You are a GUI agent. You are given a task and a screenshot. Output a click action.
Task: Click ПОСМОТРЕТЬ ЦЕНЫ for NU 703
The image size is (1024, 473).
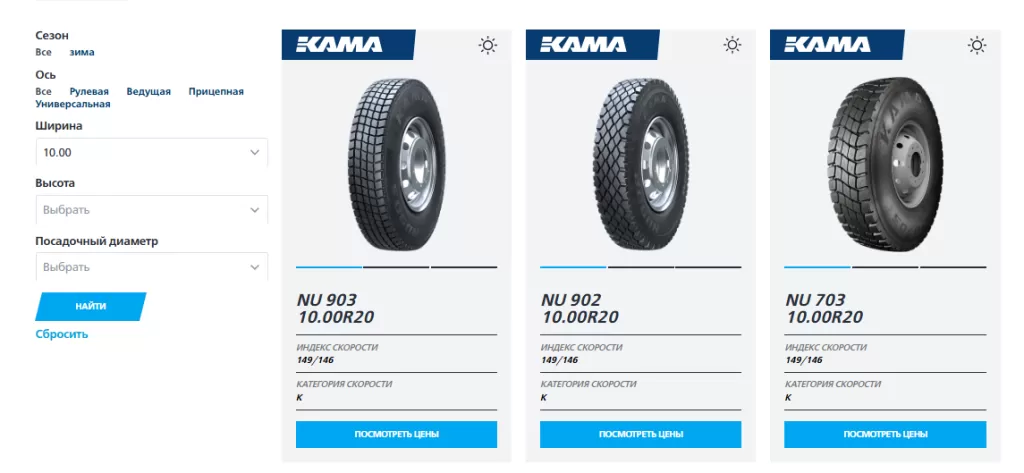[x=885, y=434]
